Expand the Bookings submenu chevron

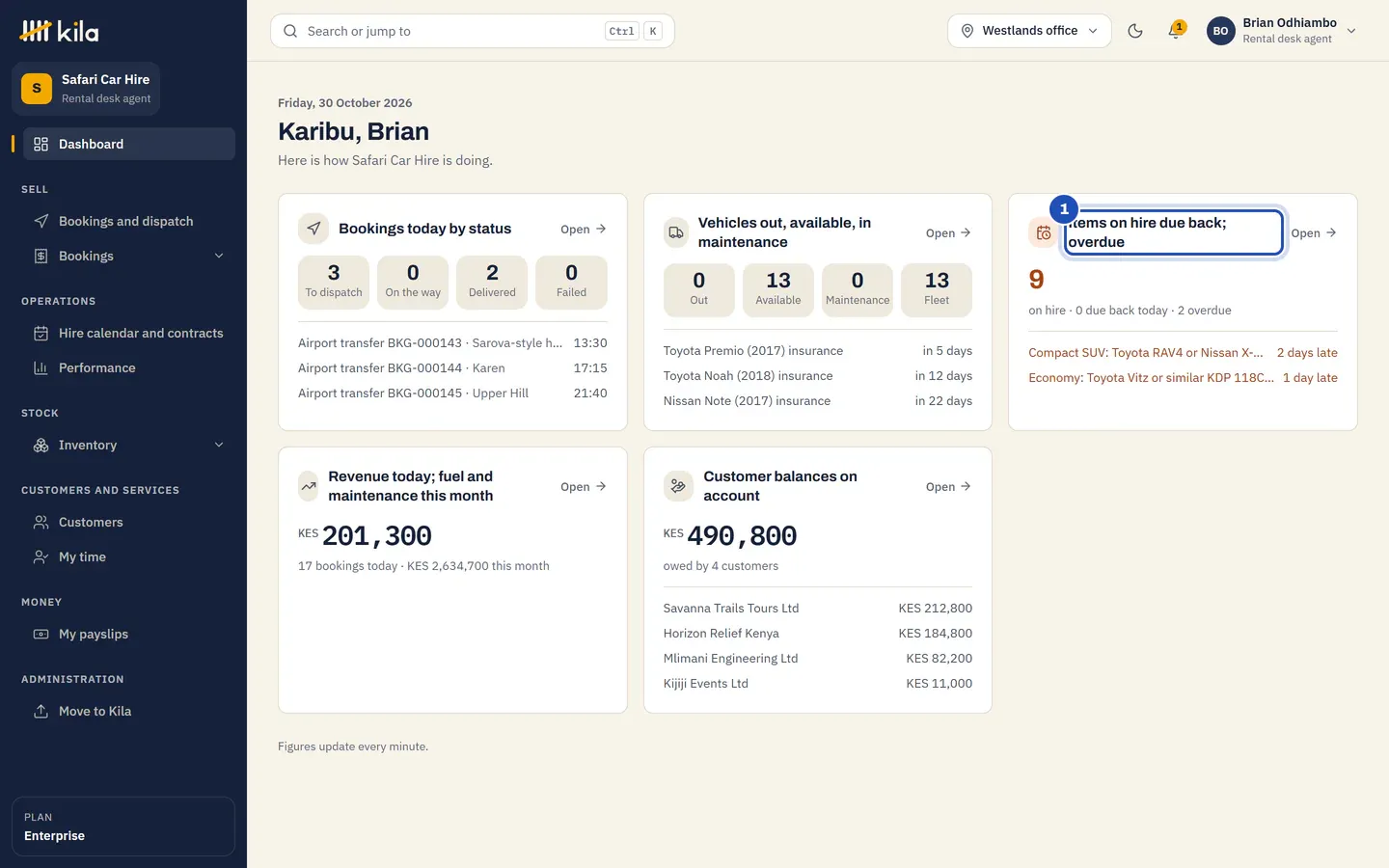tap(219, 256)
